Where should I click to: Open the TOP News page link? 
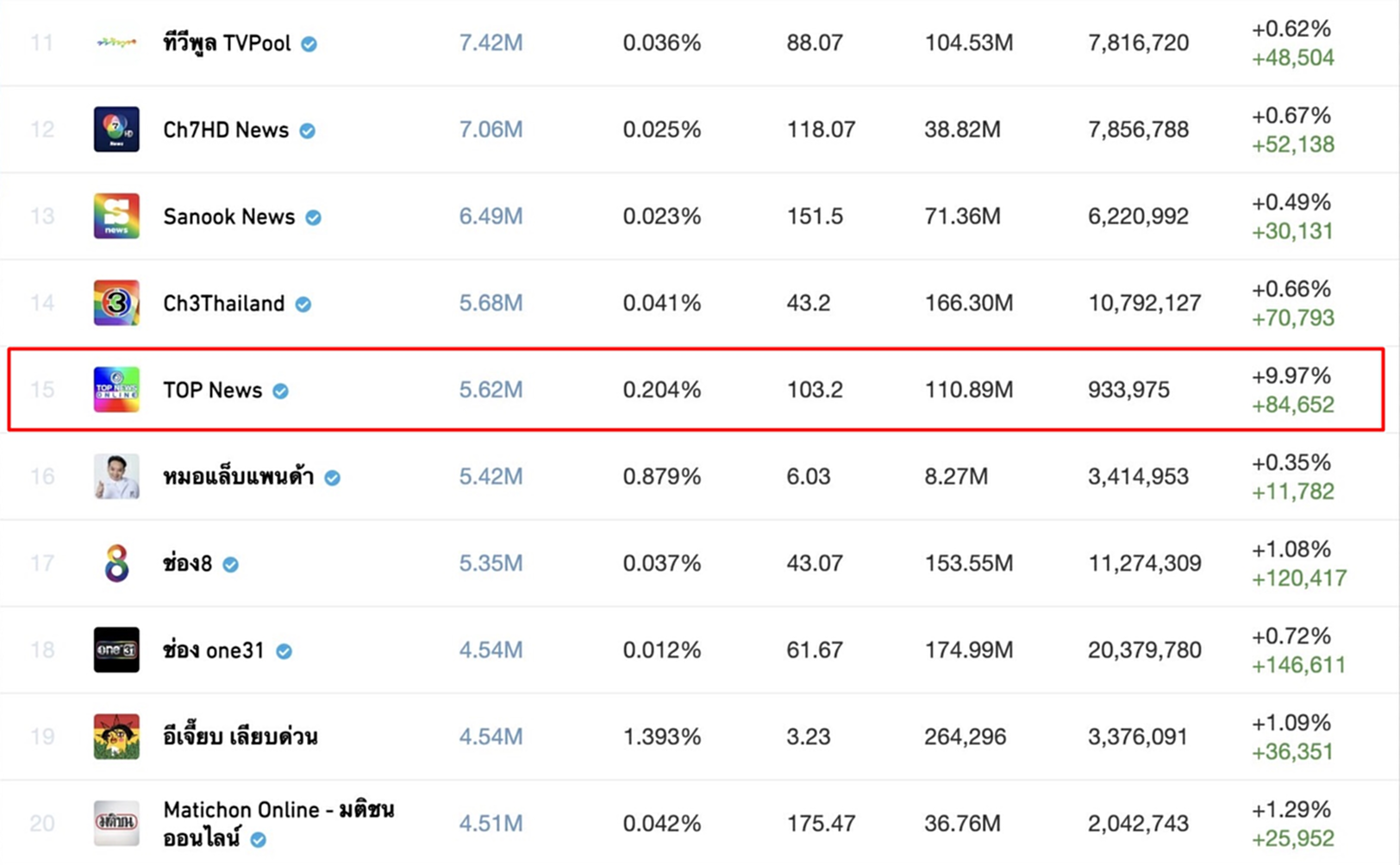tap(213, 390)
